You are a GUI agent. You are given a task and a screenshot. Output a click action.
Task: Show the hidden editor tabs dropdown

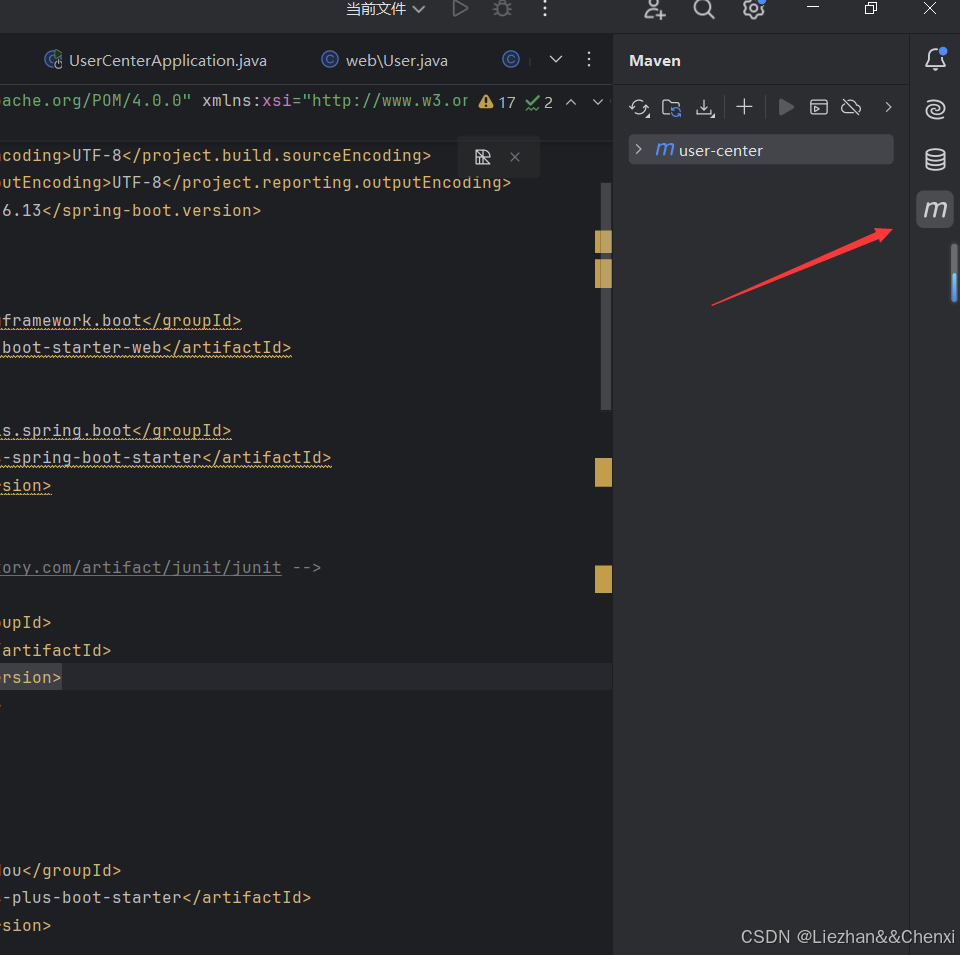[556, 59]
